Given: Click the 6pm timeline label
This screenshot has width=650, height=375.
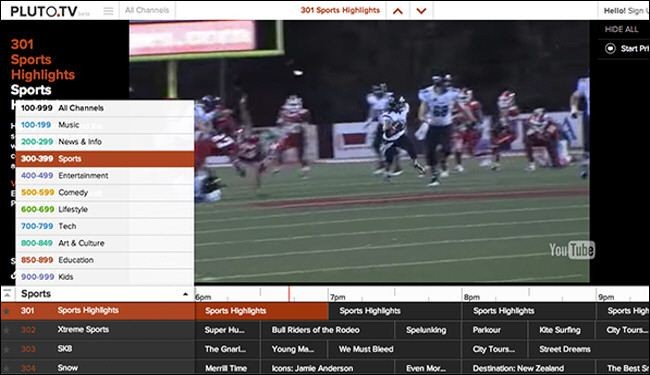Looking at the screenshot, I should (203, 297).
